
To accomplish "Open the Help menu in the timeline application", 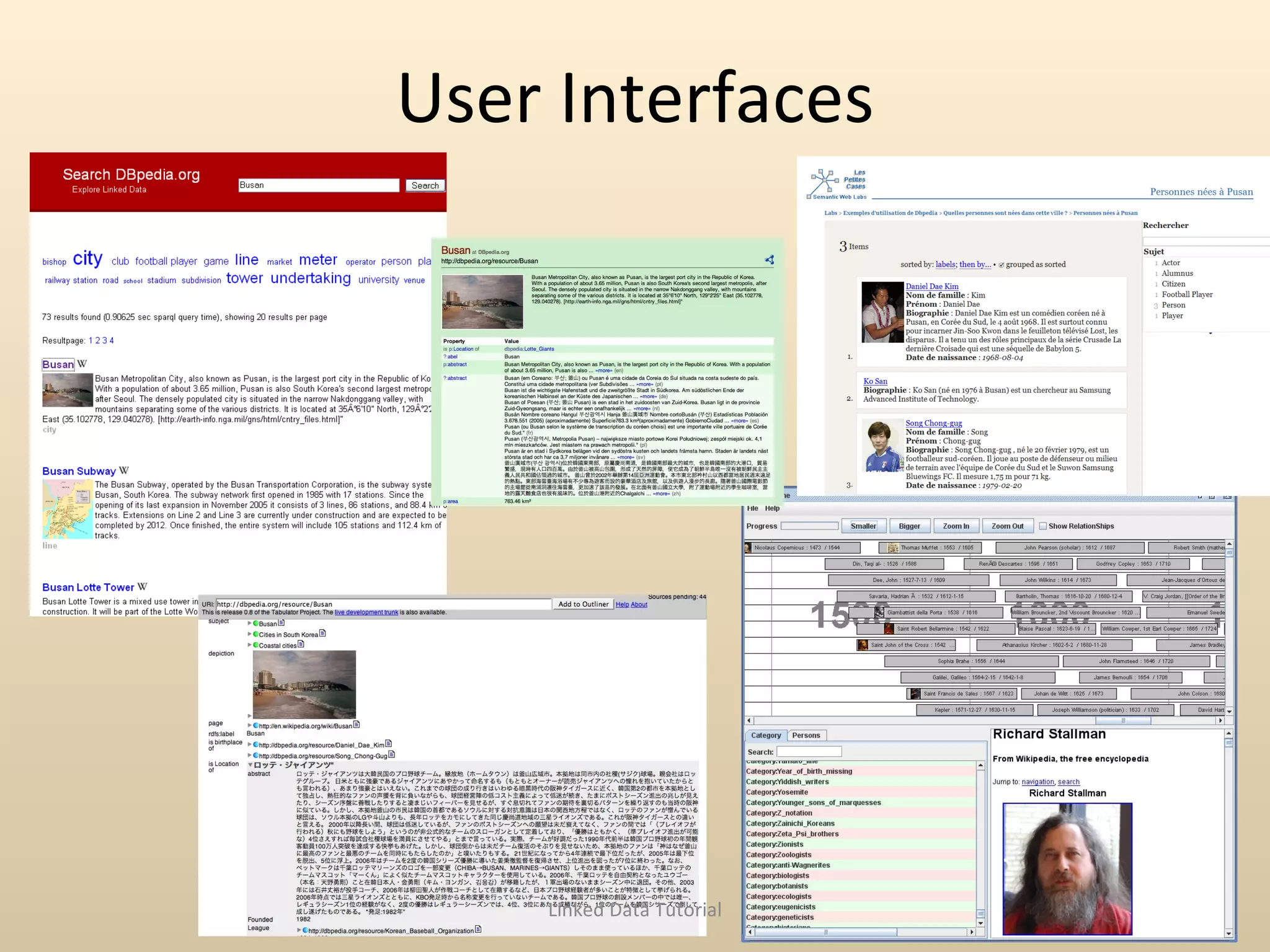I will (x=772, y=508).
